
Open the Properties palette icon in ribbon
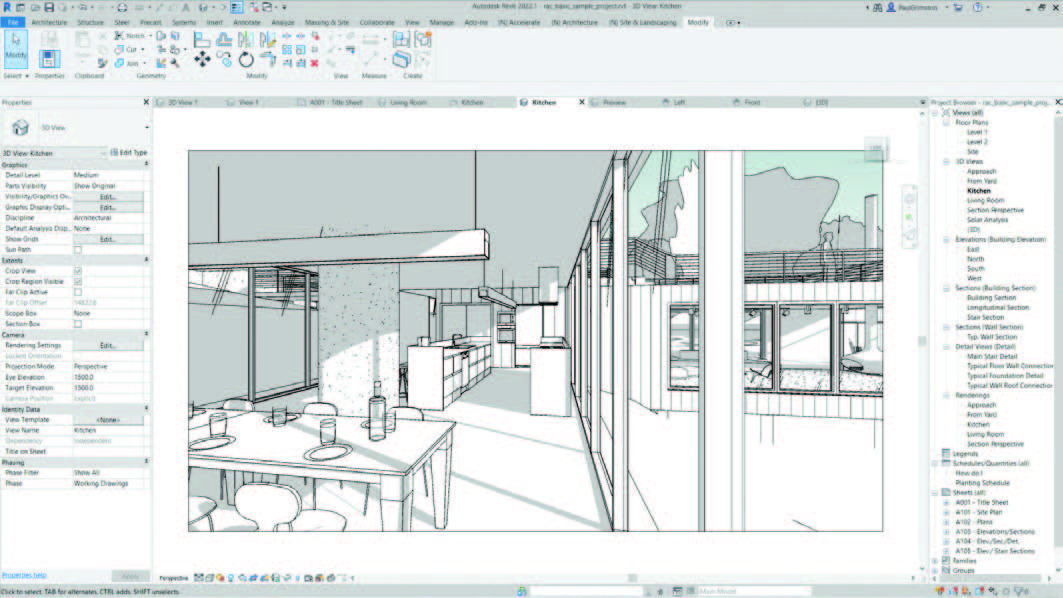point(49,57)
